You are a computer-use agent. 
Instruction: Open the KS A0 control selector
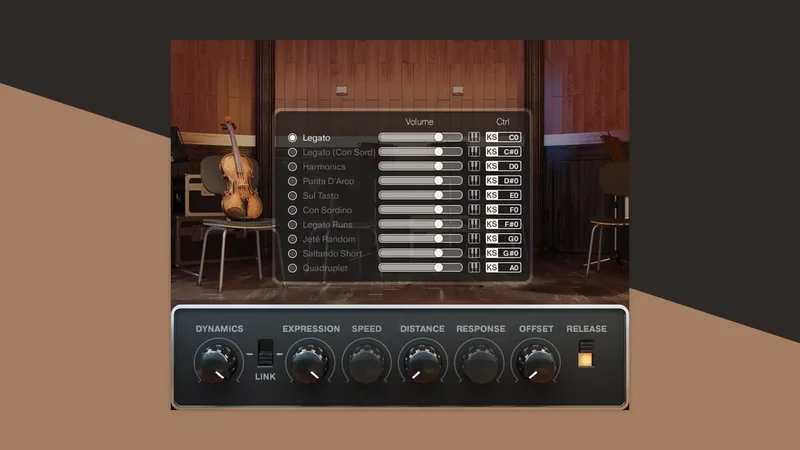[x=503, y=267]
